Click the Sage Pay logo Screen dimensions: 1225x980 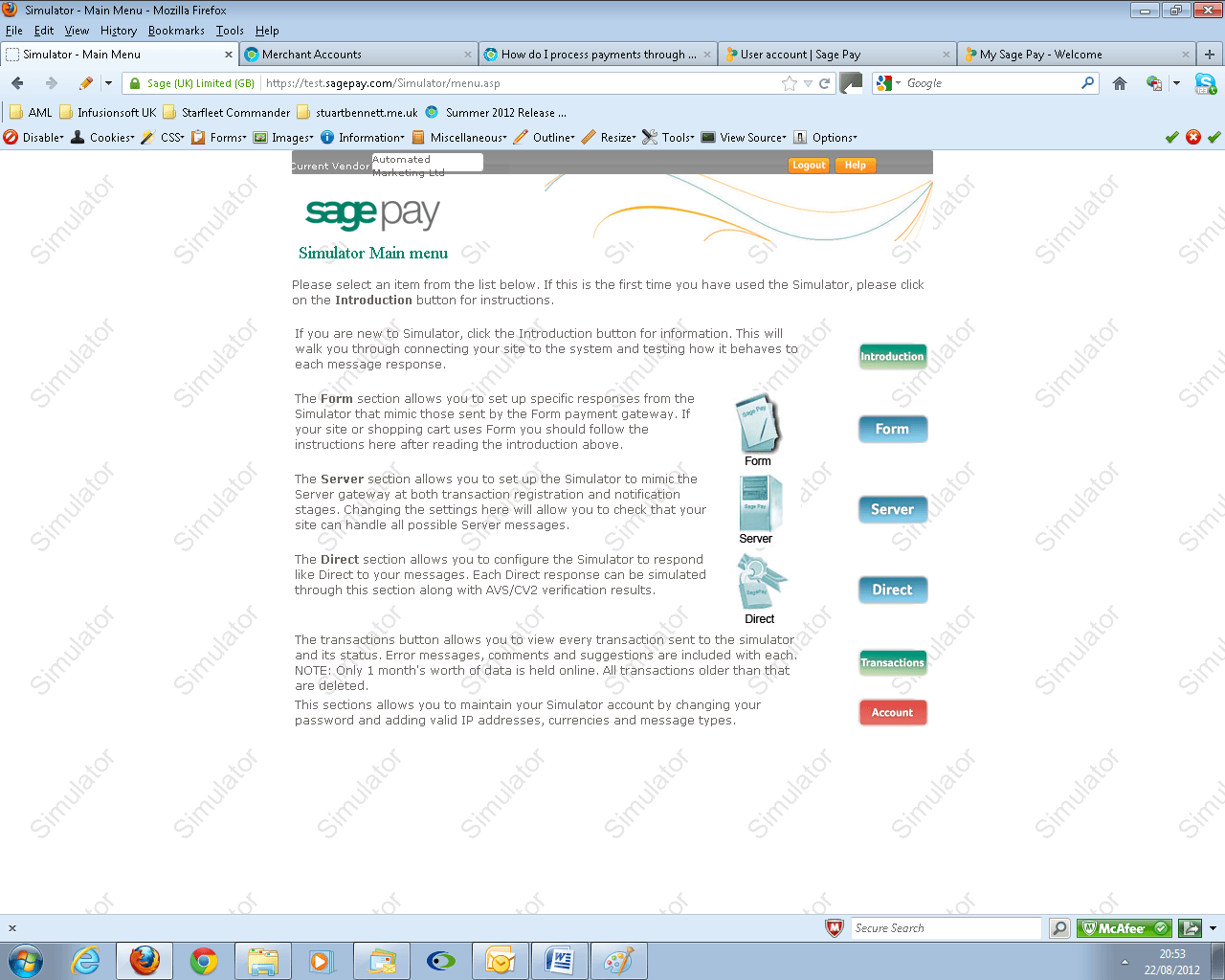[x=372, y=212]
